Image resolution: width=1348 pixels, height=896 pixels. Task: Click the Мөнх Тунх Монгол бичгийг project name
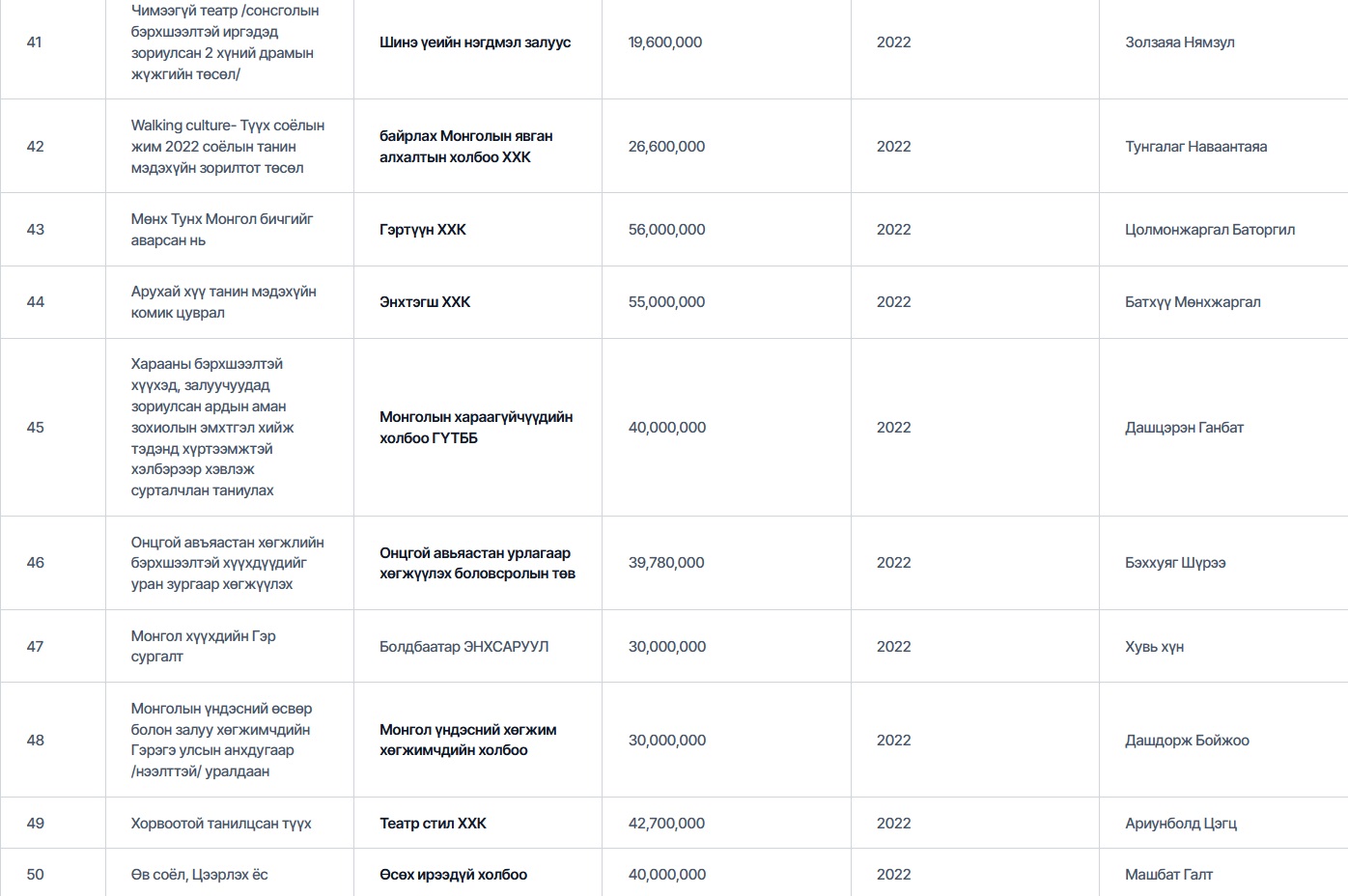tap(222, 230)
